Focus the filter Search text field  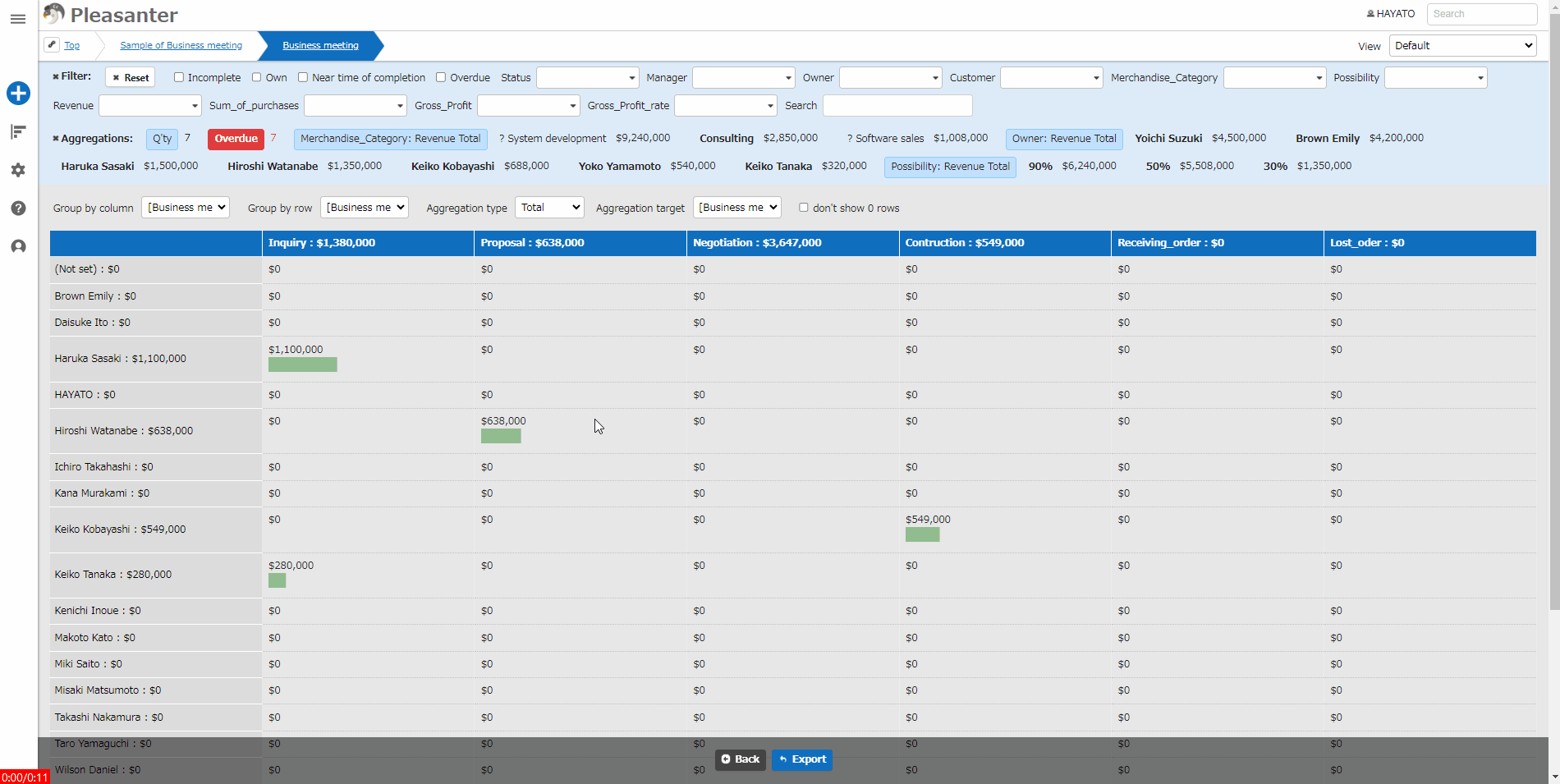897,106
